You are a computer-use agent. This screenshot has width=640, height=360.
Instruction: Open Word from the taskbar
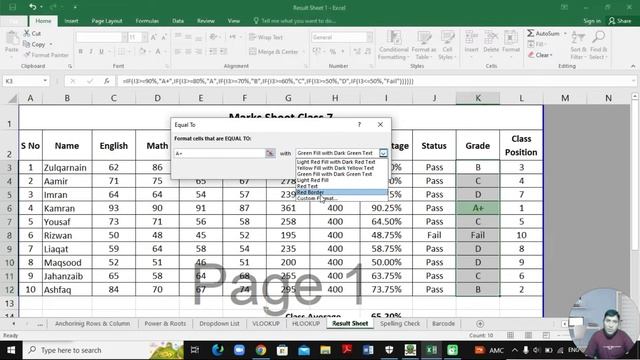[367, 350]
